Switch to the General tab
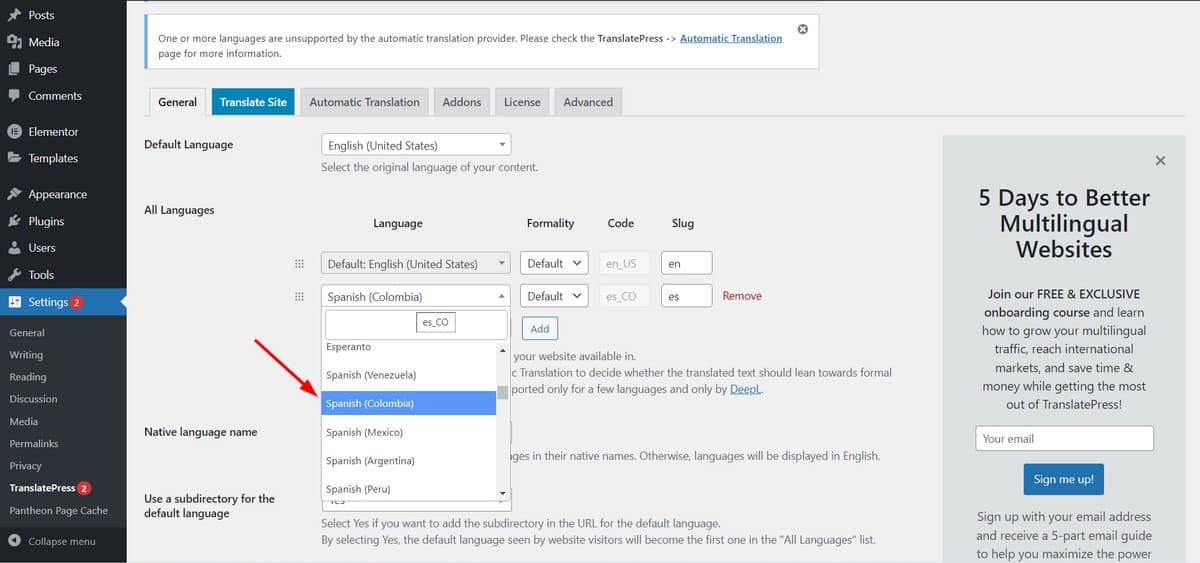This screenshot has height=563, width=1200. (x=177, y=102)
